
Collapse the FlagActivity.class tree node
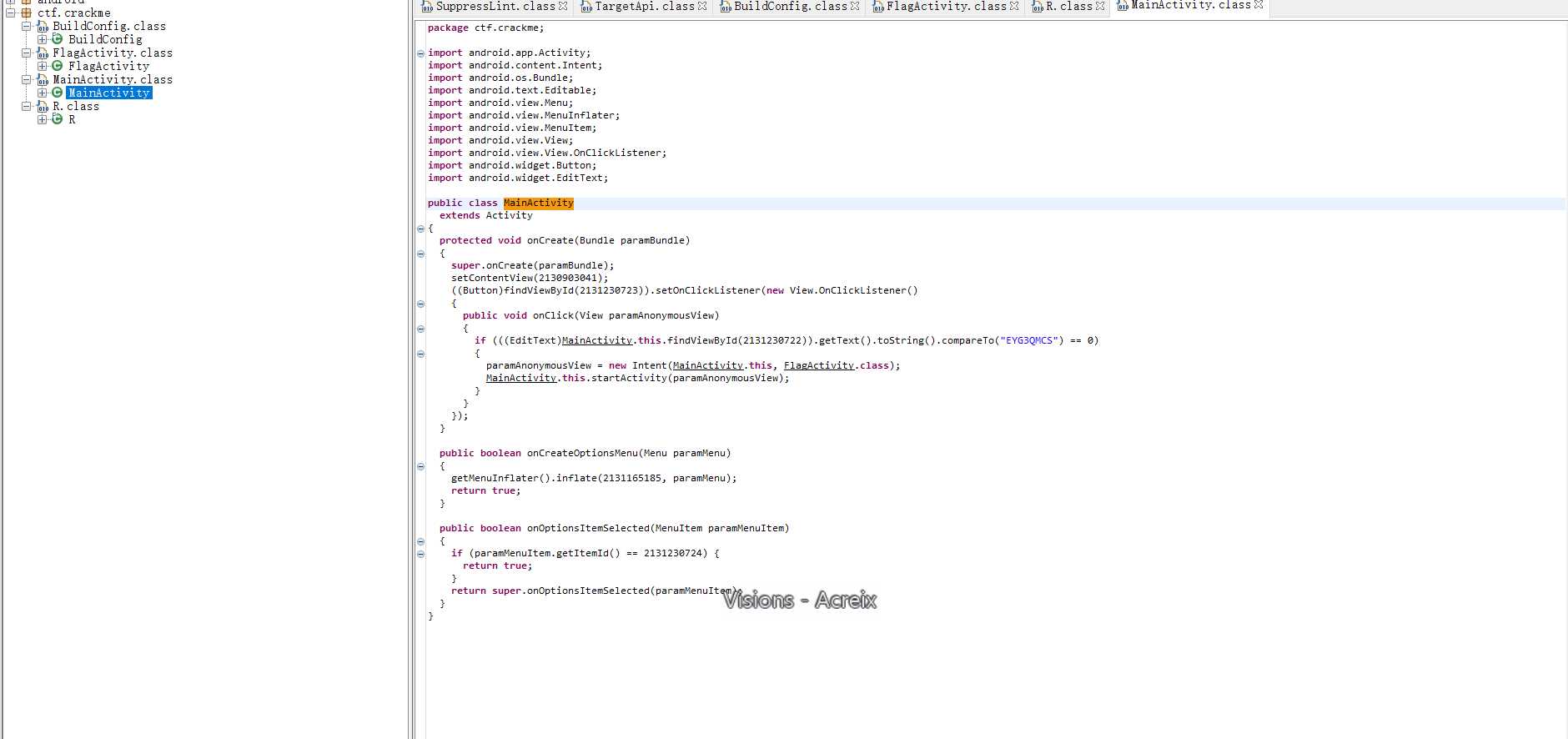[27, 53]
